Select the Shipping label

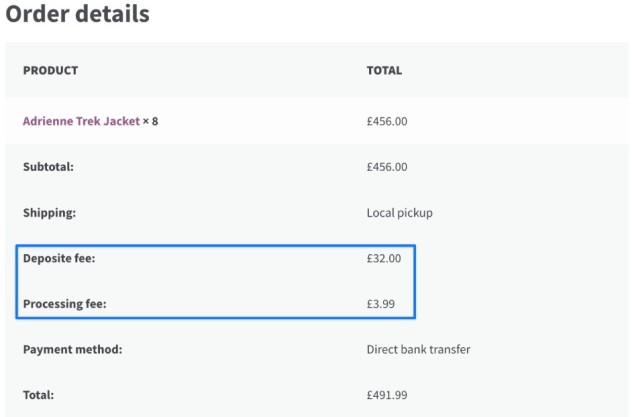point(49,213)
